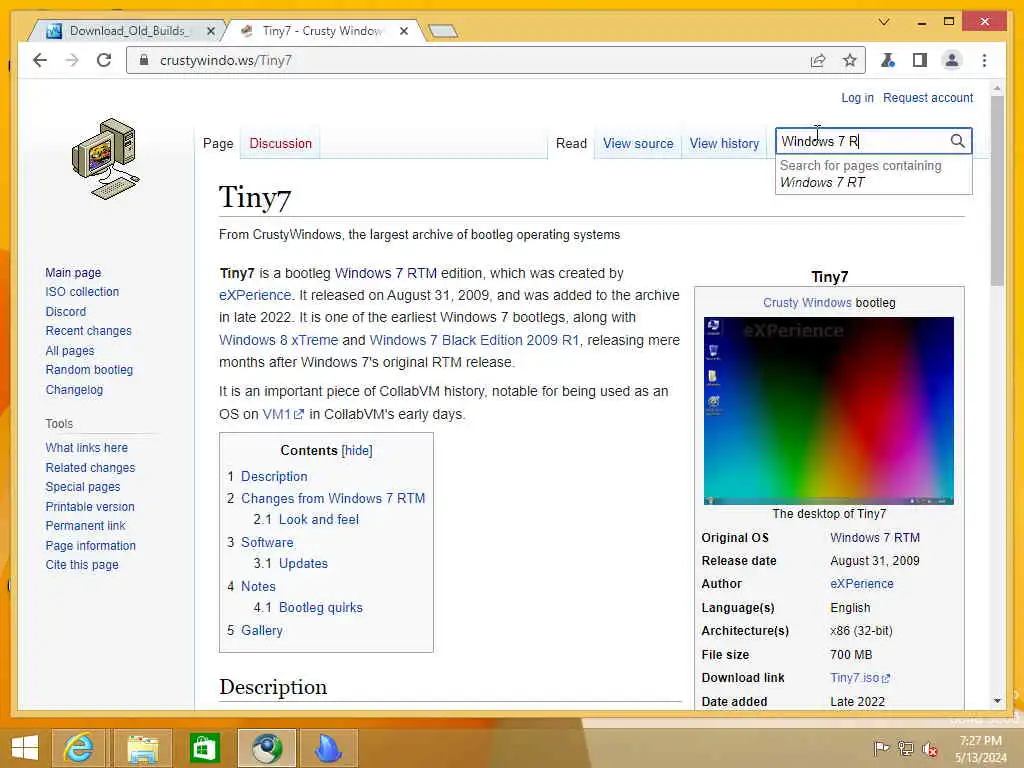Open the Discord sidebar link
Screen dimensions: 1024x768
tap(66, 312)
